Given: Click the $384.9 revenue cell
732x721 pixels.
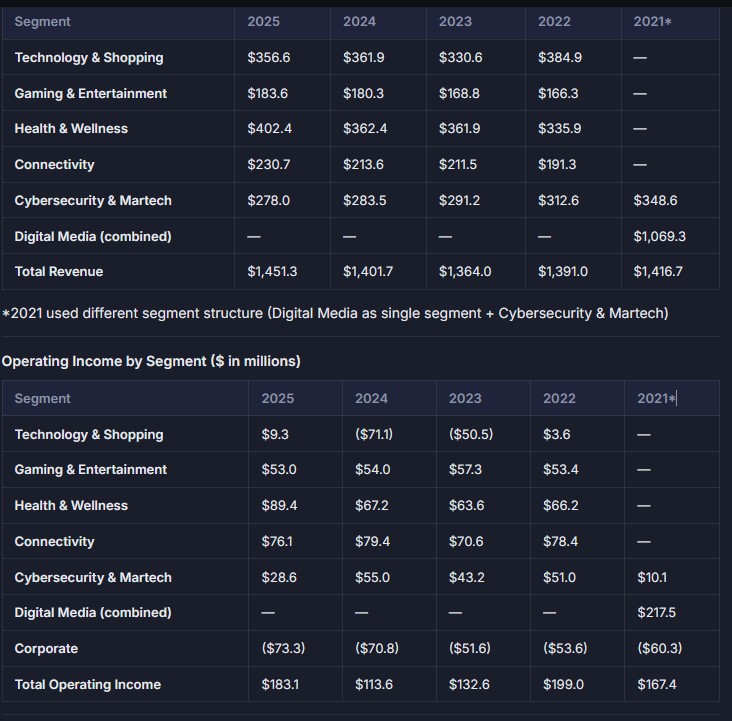Looking at the screenshot, I should pos(560,57).
